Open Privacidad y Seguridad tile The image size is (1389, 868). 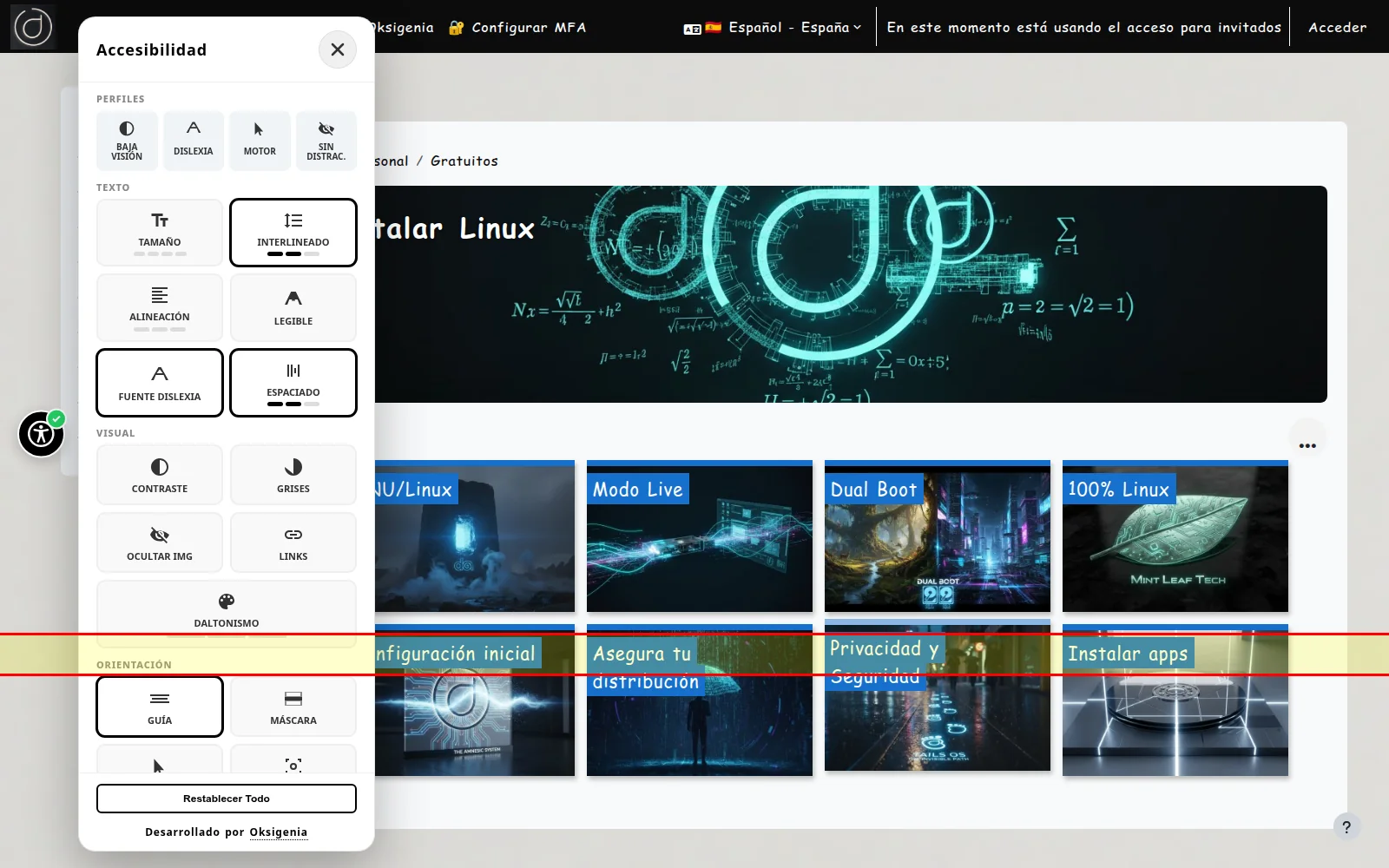point(938,697)
